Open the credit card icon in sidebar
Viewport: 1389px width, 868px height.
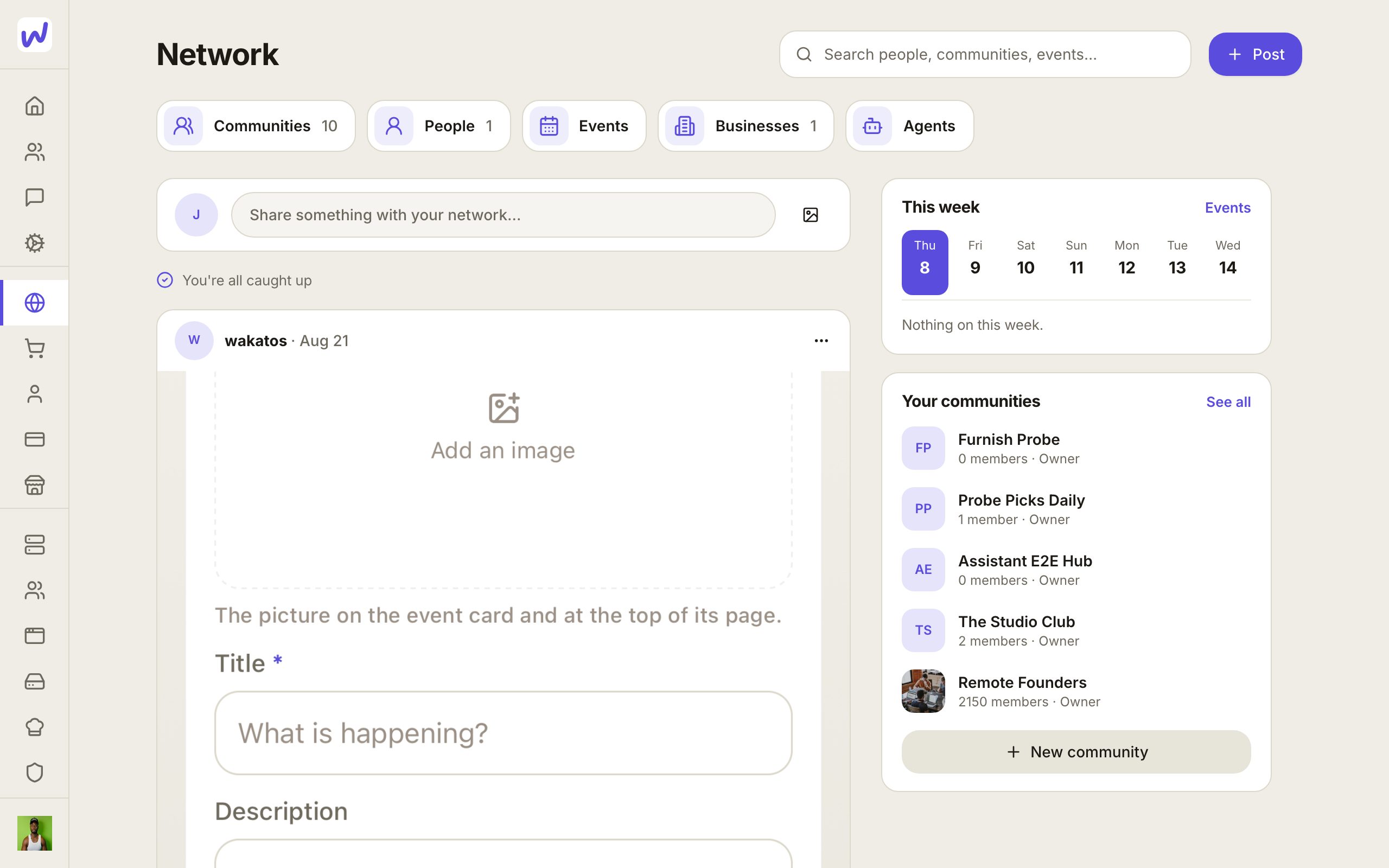[34, 439]
